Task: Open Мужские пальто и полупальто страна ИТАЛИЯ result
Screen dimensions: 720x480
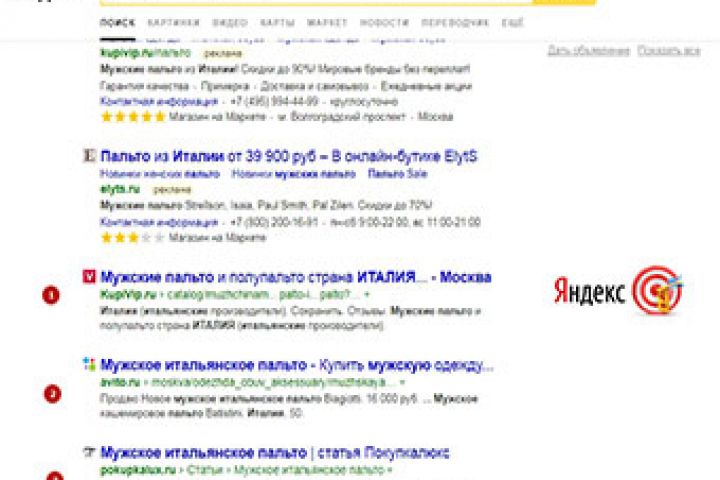Action: click(296, 277)
